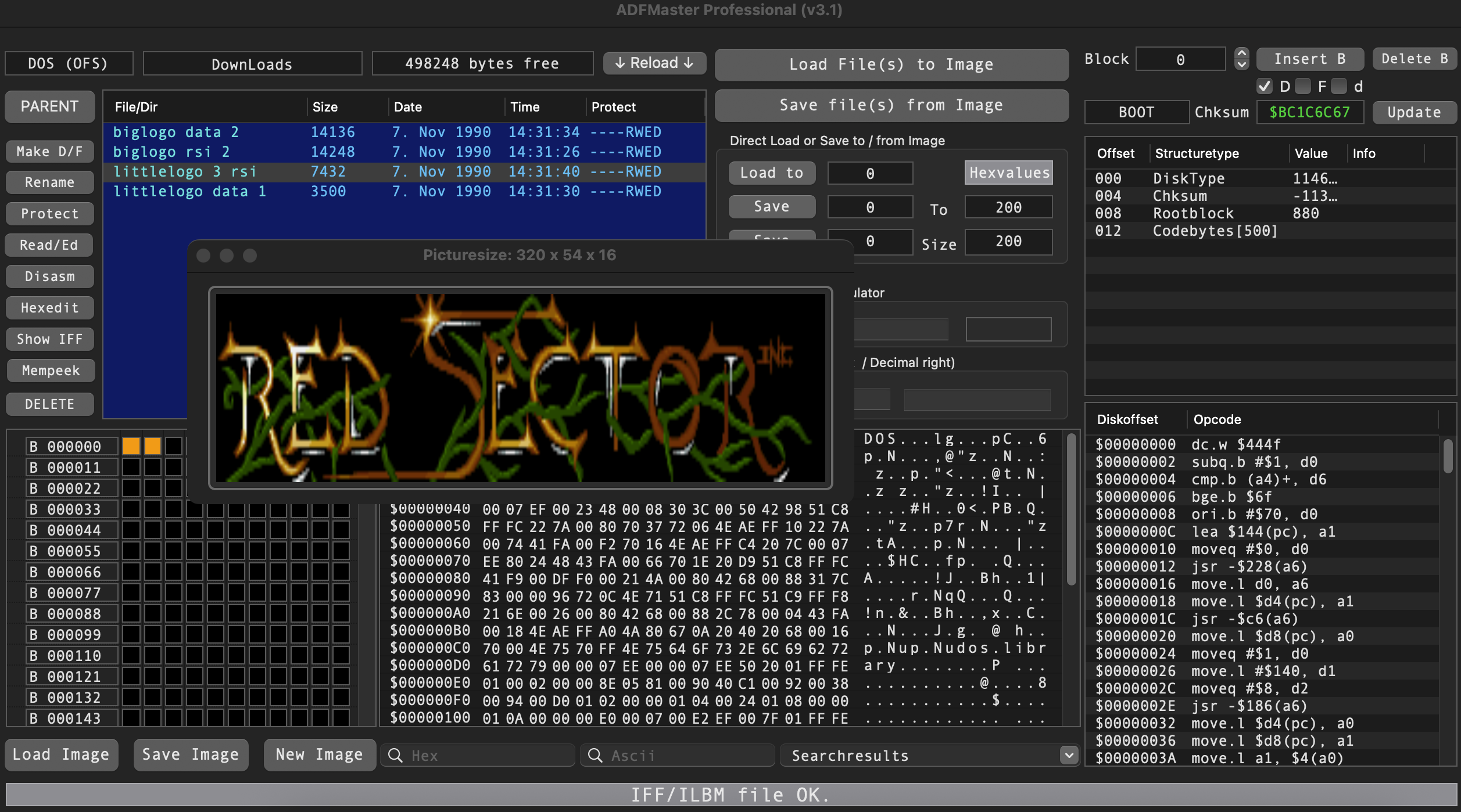Click the Ascii search field
Viewport: 1461px width, 812px height.
point(678,755)
